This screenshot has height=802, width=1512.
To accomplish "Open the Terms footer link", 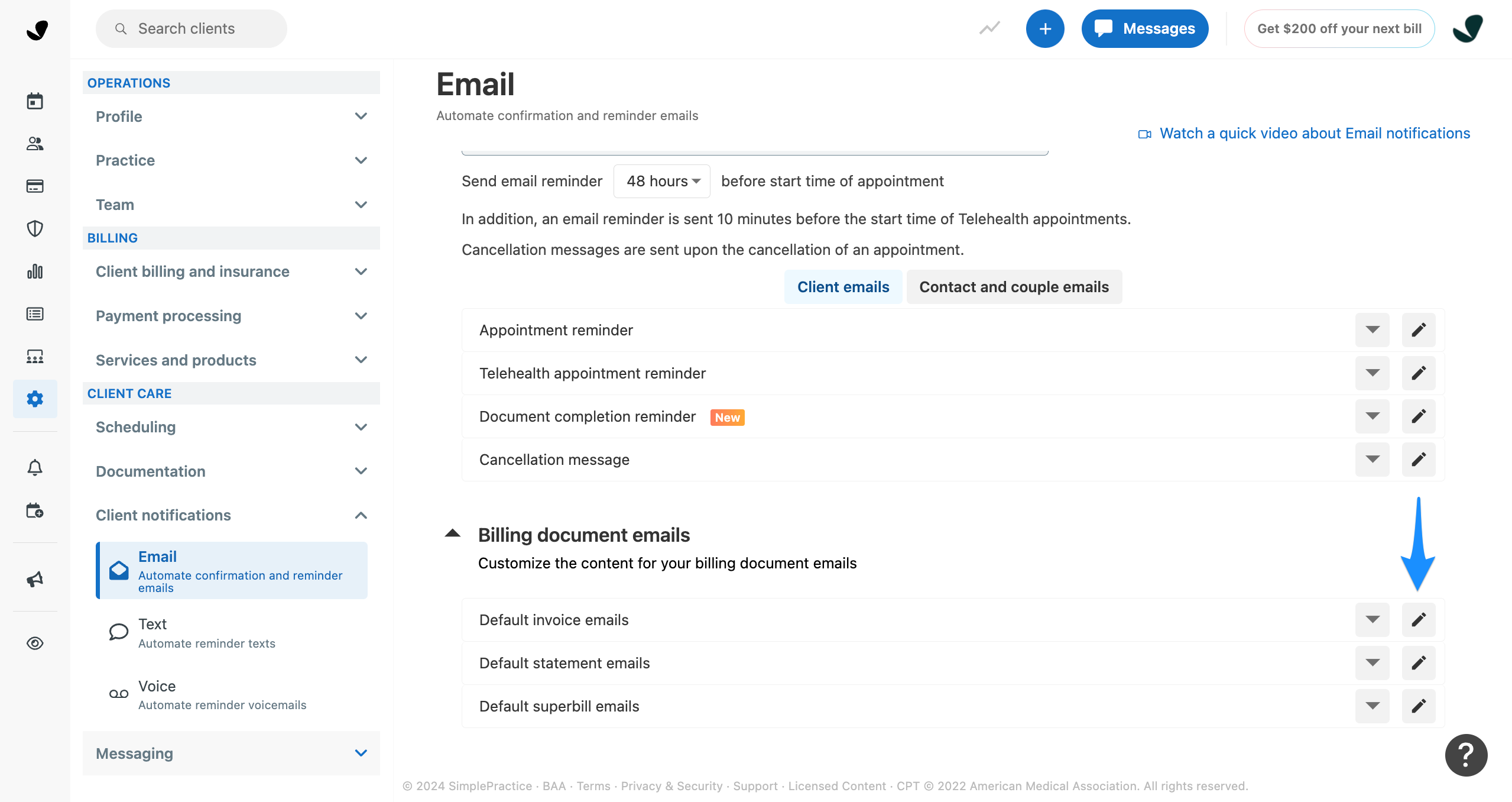I will click(593, 786).
